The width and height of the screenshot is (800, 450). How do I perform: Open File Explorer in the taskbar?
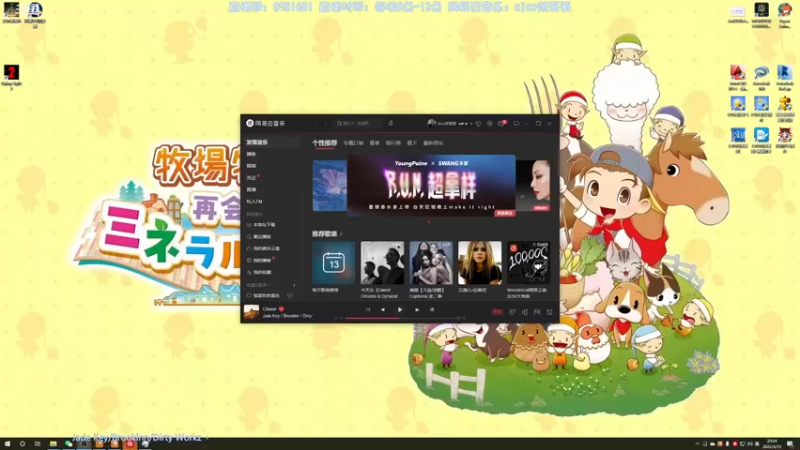pos(53,444)
